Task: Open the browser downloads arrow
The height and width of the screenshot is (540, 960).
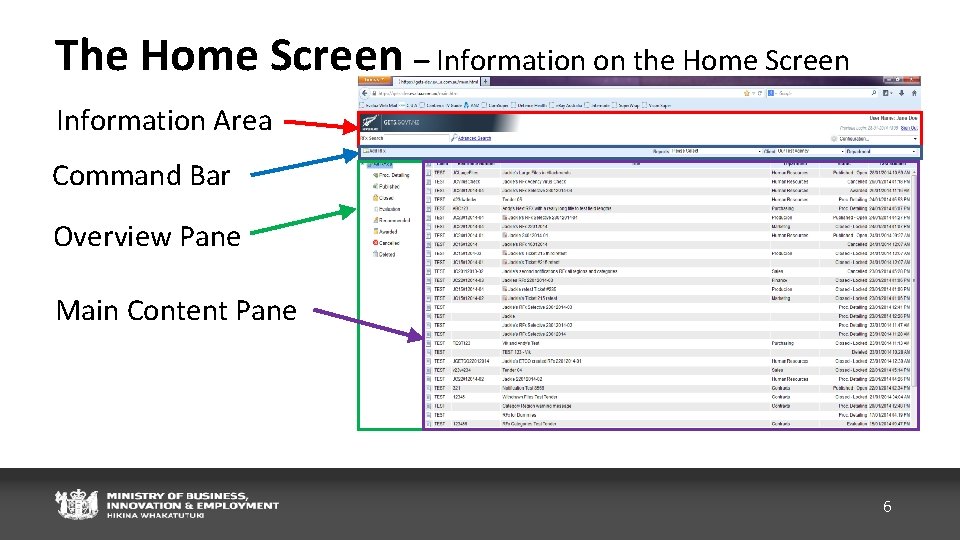Action: [901, 93]
